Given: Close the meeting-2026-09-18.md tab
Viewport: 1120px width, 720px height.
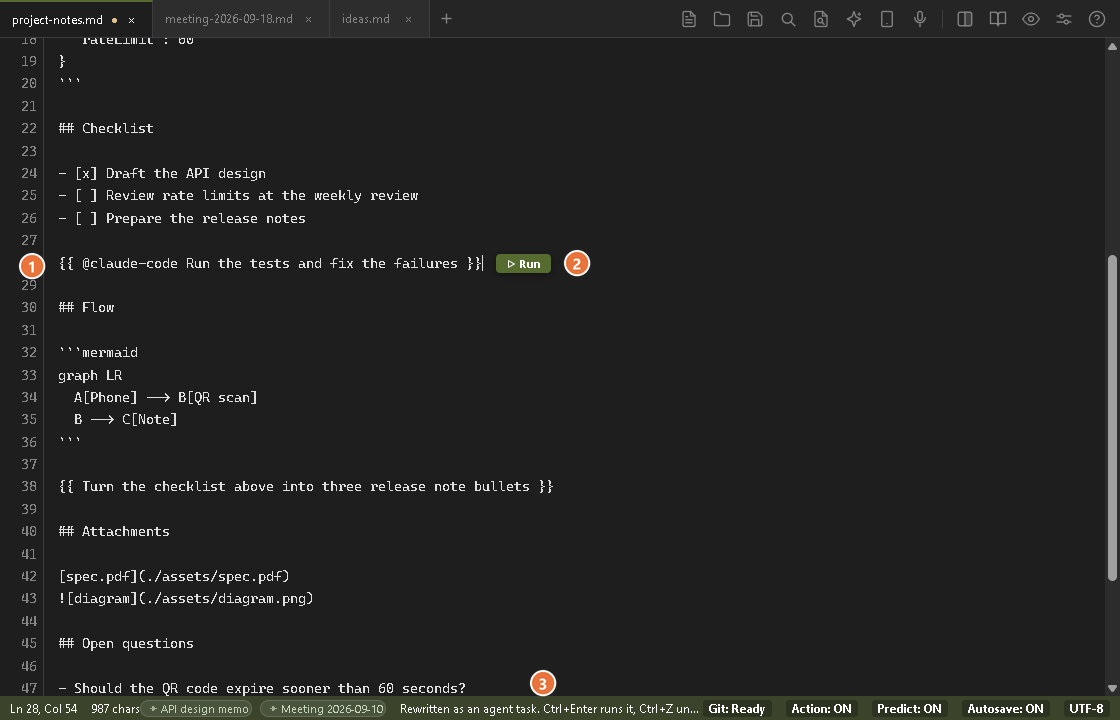Looking at the screenshot, I should coord(309,19).
